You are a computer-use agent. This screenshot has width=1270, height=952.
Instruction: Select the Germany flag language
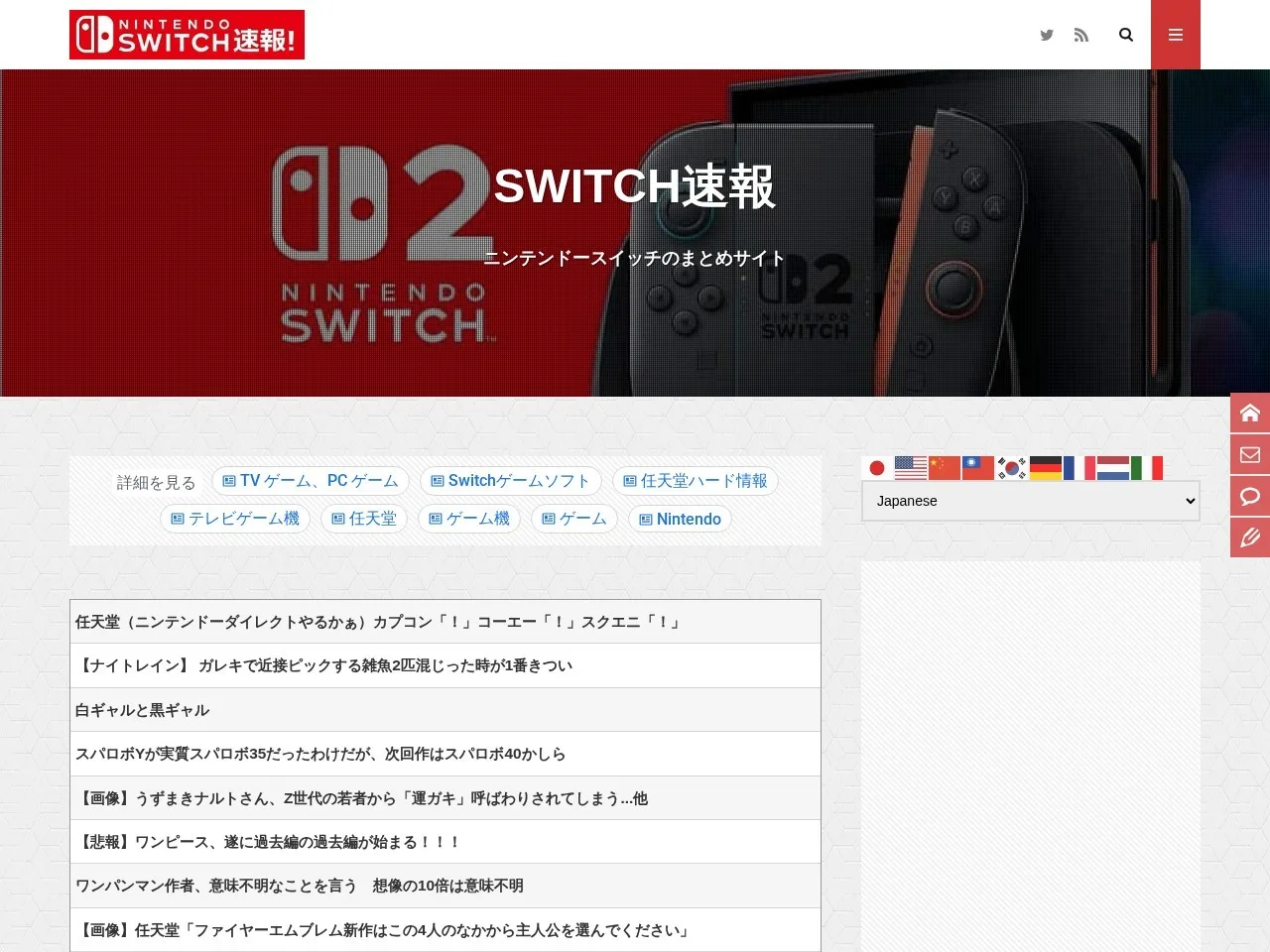point(1046,468)
